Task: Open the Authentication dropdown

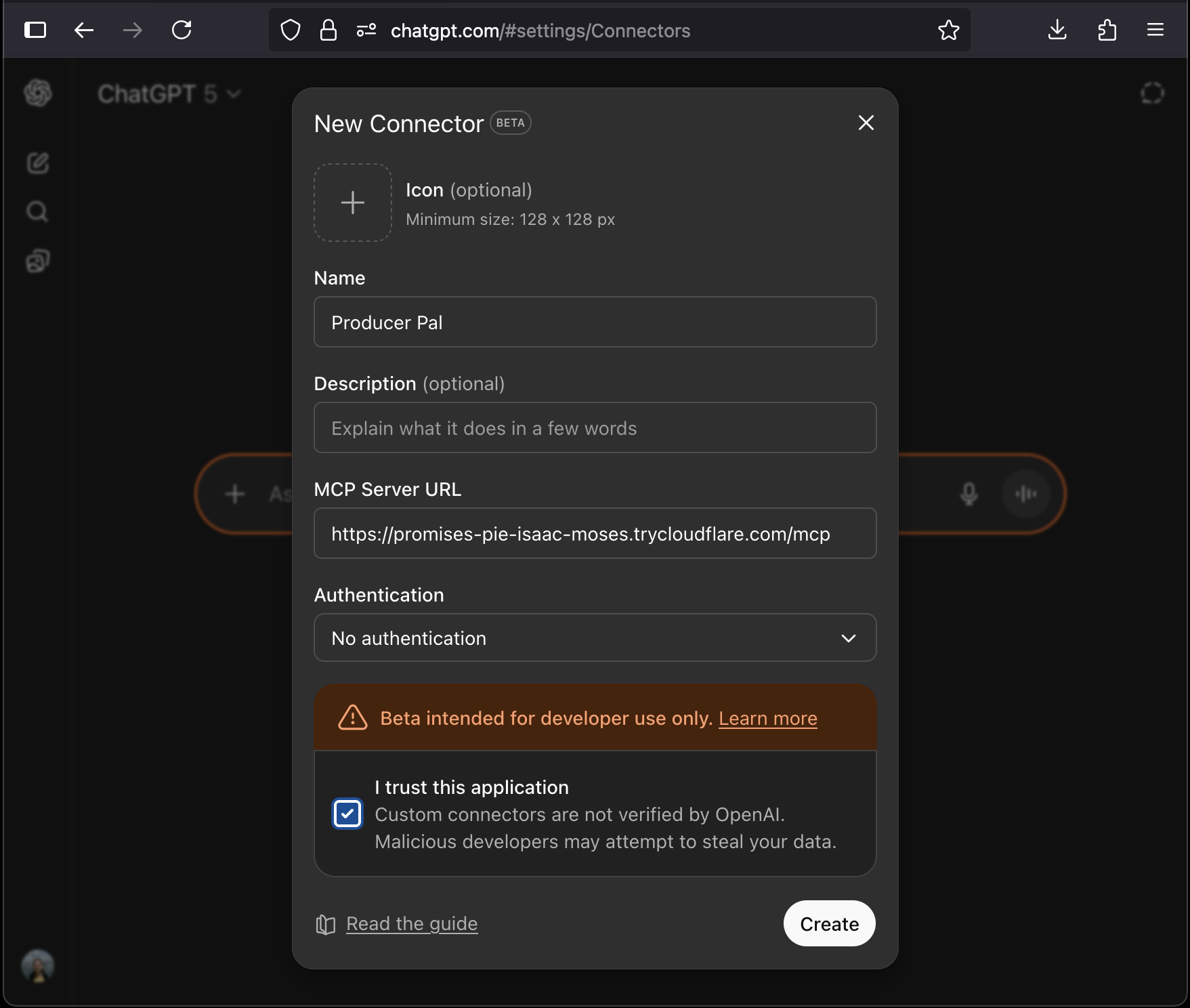Action: [x=595, y=637]
